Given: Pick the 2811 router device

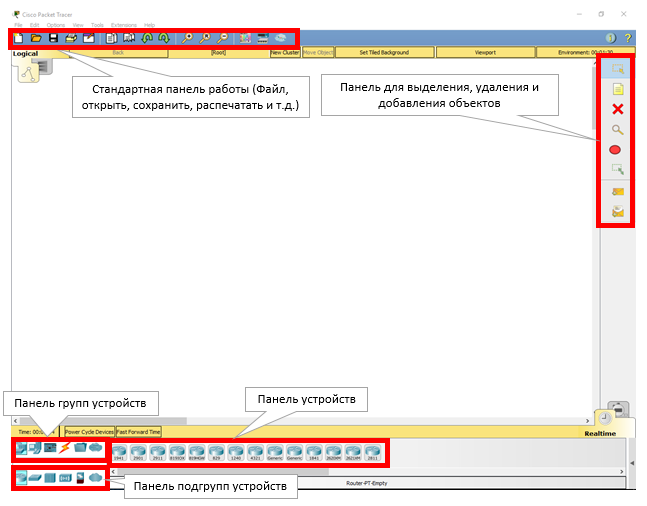Looking at the screenshot, I should pos(373,453).
